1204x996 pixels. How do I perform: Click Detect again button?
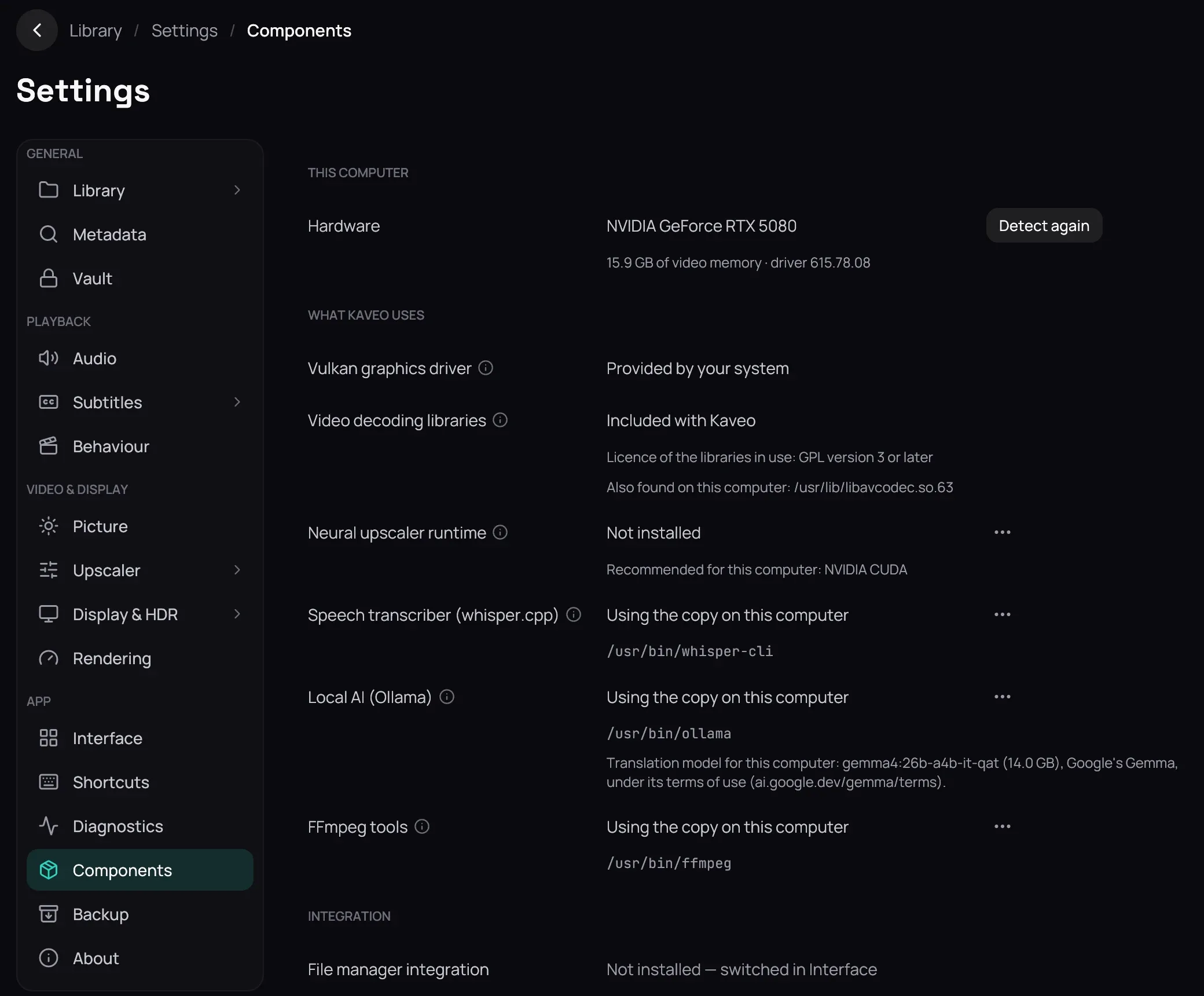tap(1044, 225)
